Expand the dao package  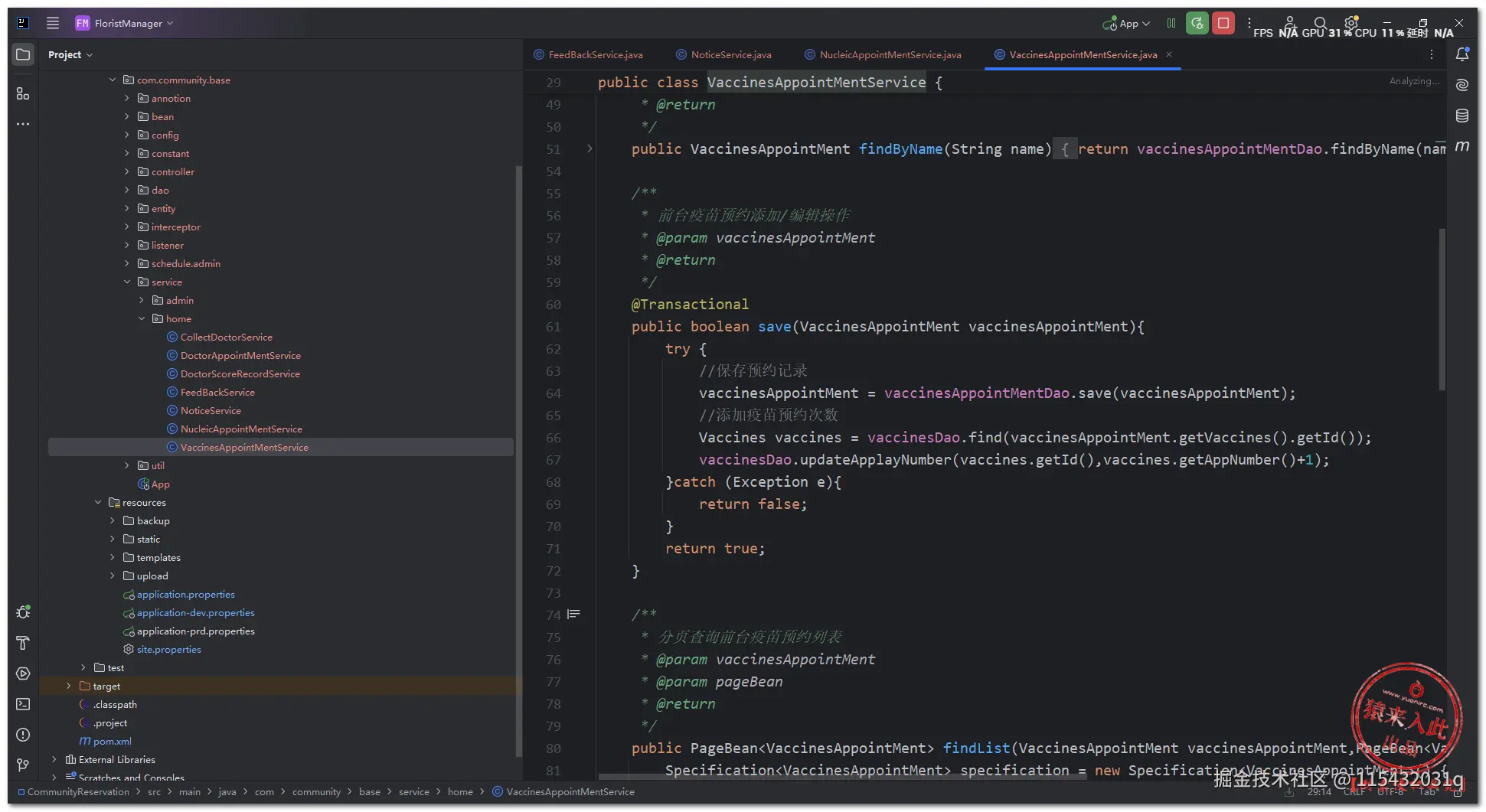[127, 190]
